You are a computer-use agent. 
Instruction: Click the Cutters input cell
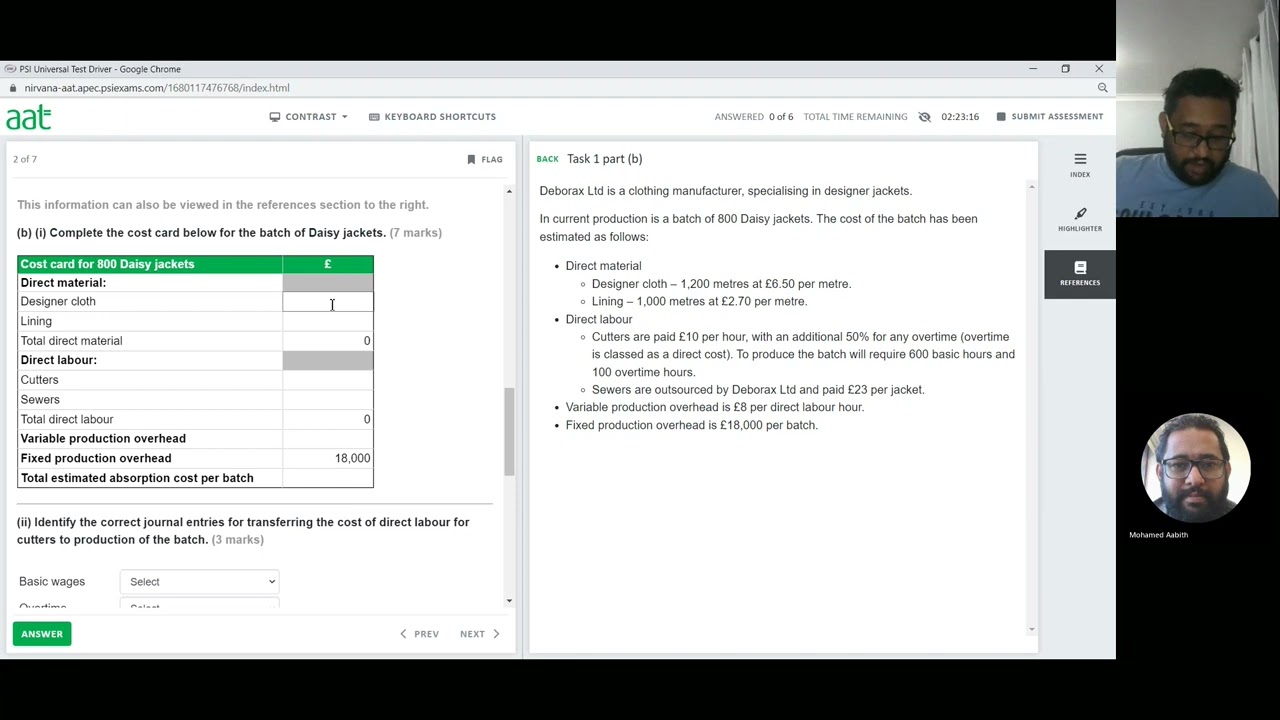pos(327,380)
